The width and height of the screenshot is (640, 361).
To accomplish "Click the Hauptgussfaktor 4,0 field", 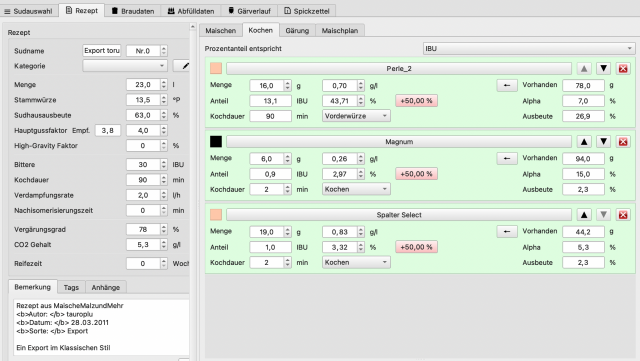I will click(143, 130).
